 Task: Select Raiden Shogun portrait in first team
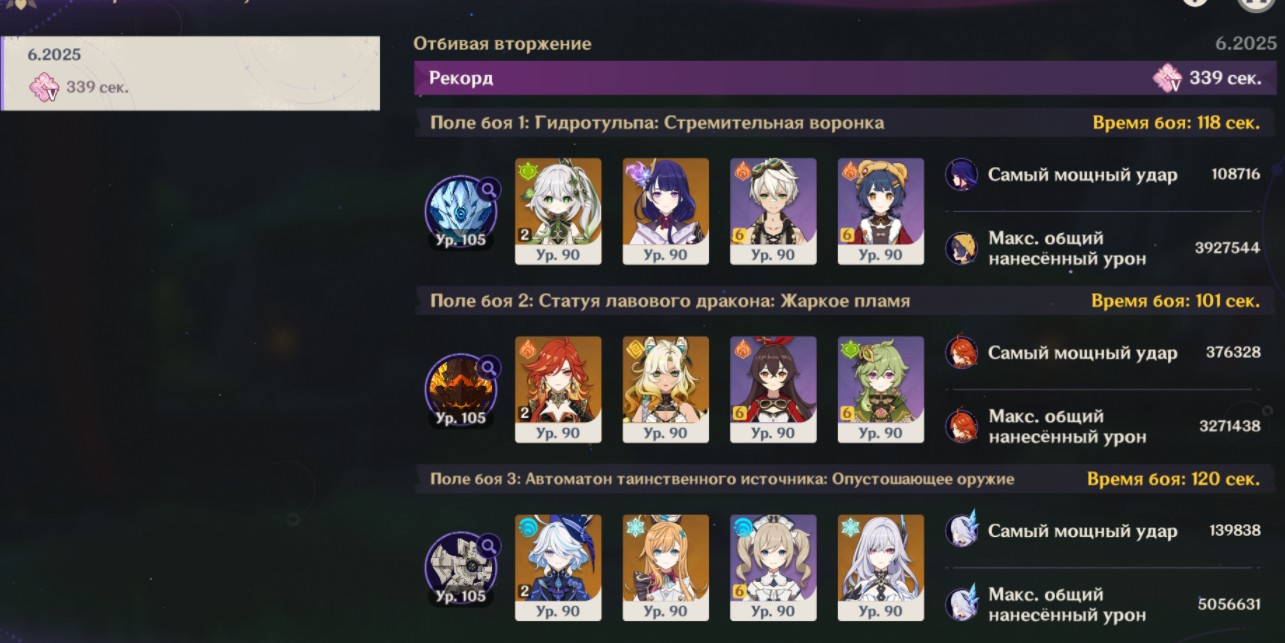tap(666, 211)
